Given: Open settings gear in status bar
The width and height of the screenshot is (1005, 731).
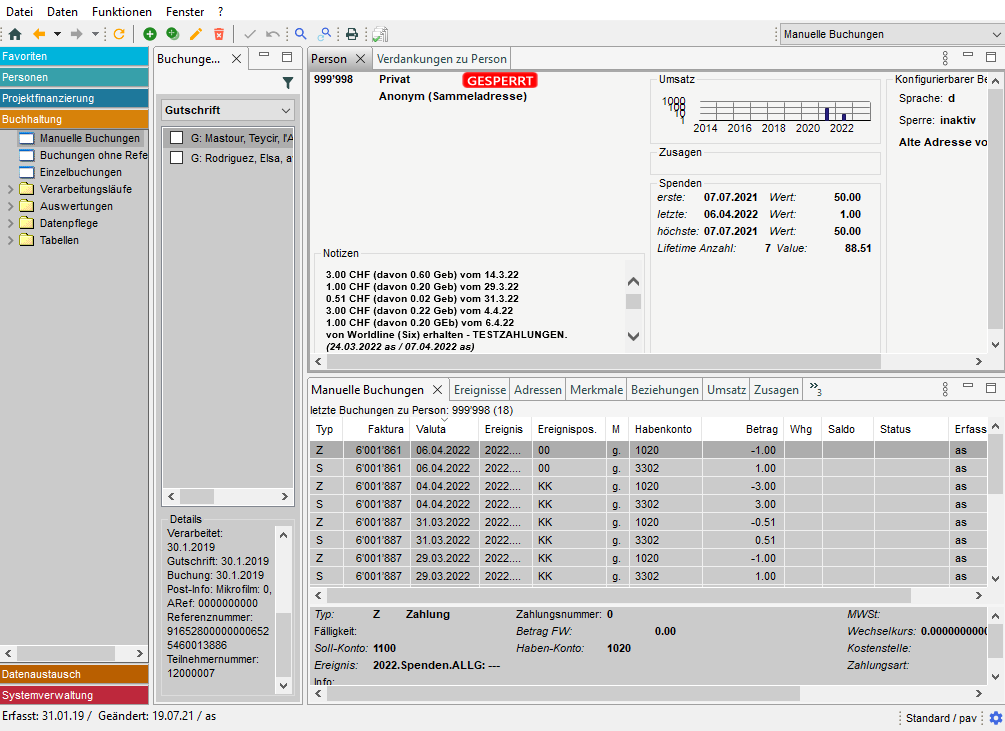Looking at the screenshot, I should (995, 718).
